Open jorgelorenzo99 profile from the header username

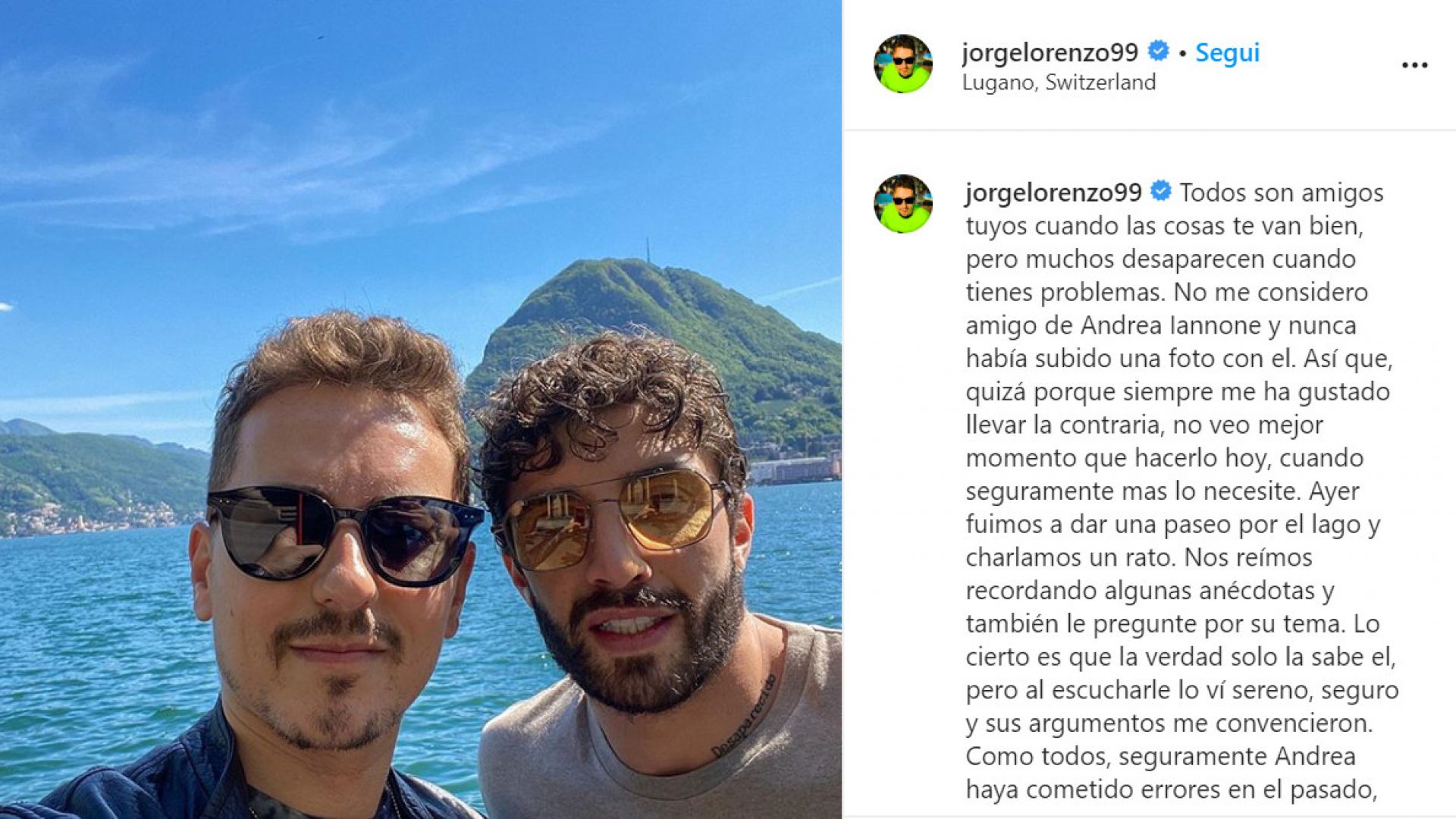pyautogui.click(x=1050, y=52)
